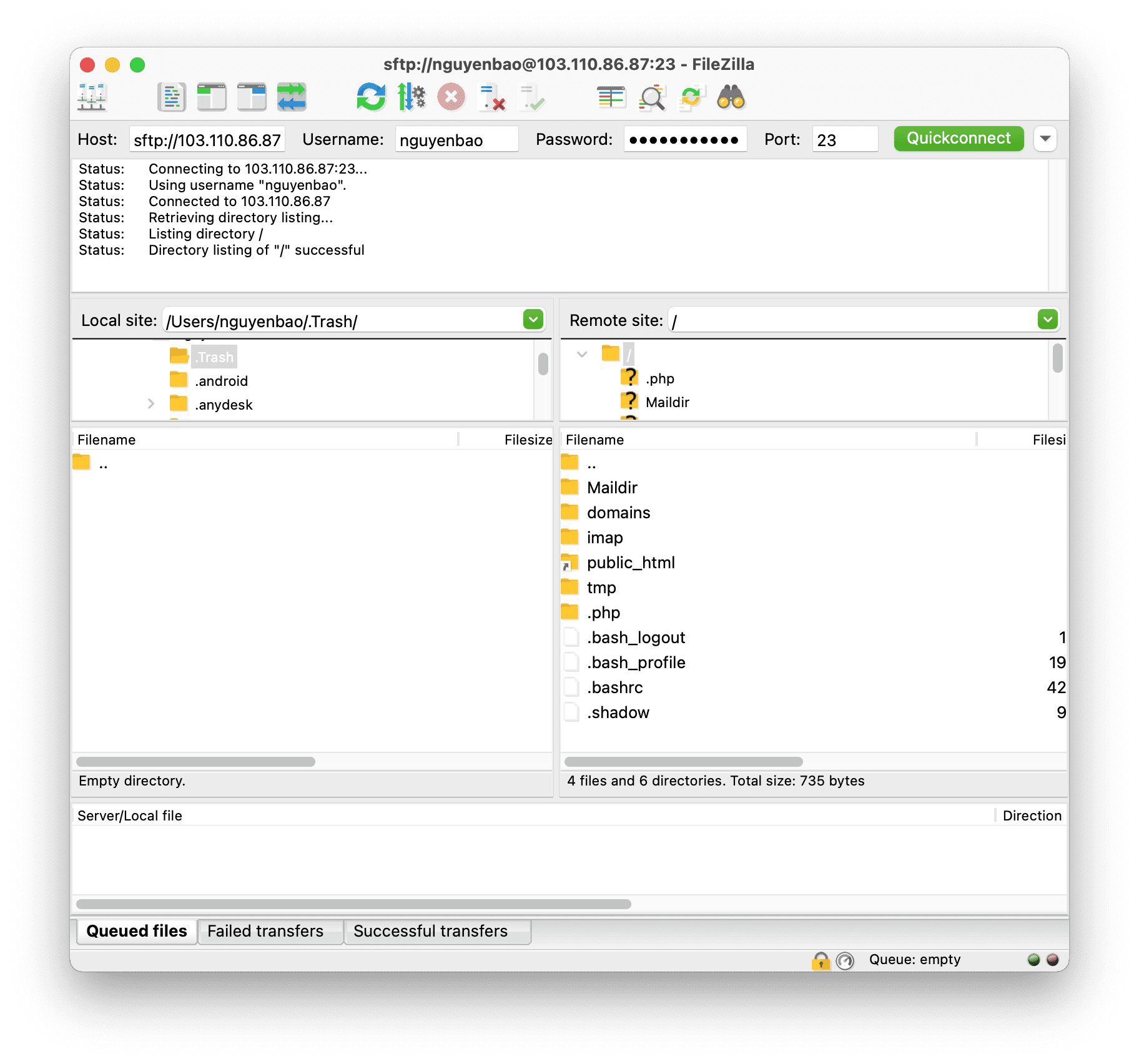Cancel the current operation
1139x1064 pixels.
tap(451, 97)
